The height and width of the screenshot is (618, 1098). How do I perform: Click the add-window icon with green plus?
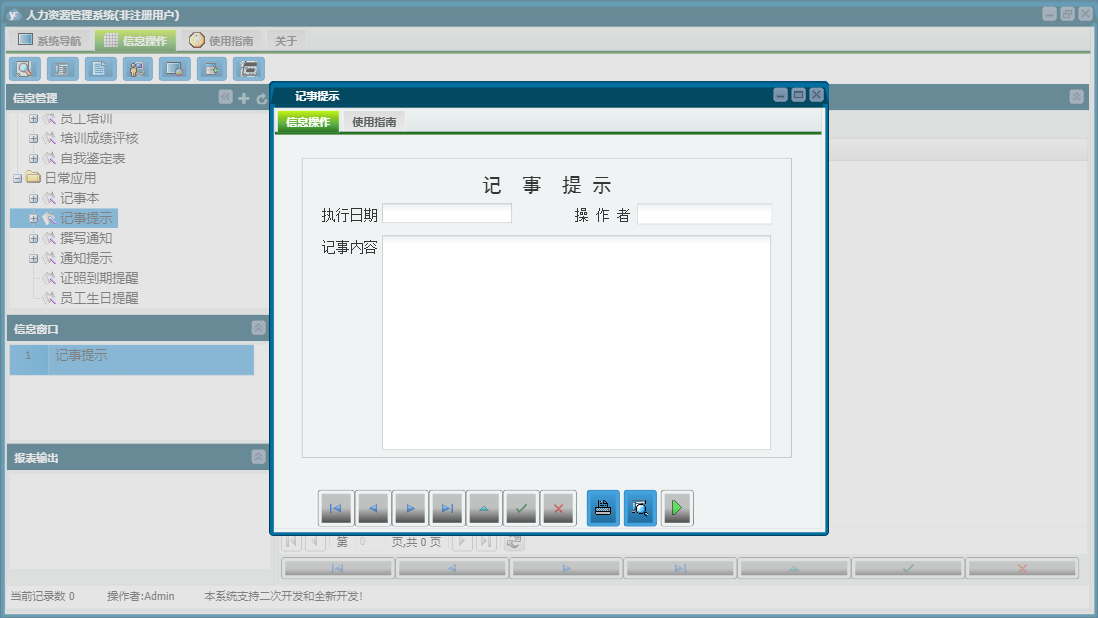(211, 69)
